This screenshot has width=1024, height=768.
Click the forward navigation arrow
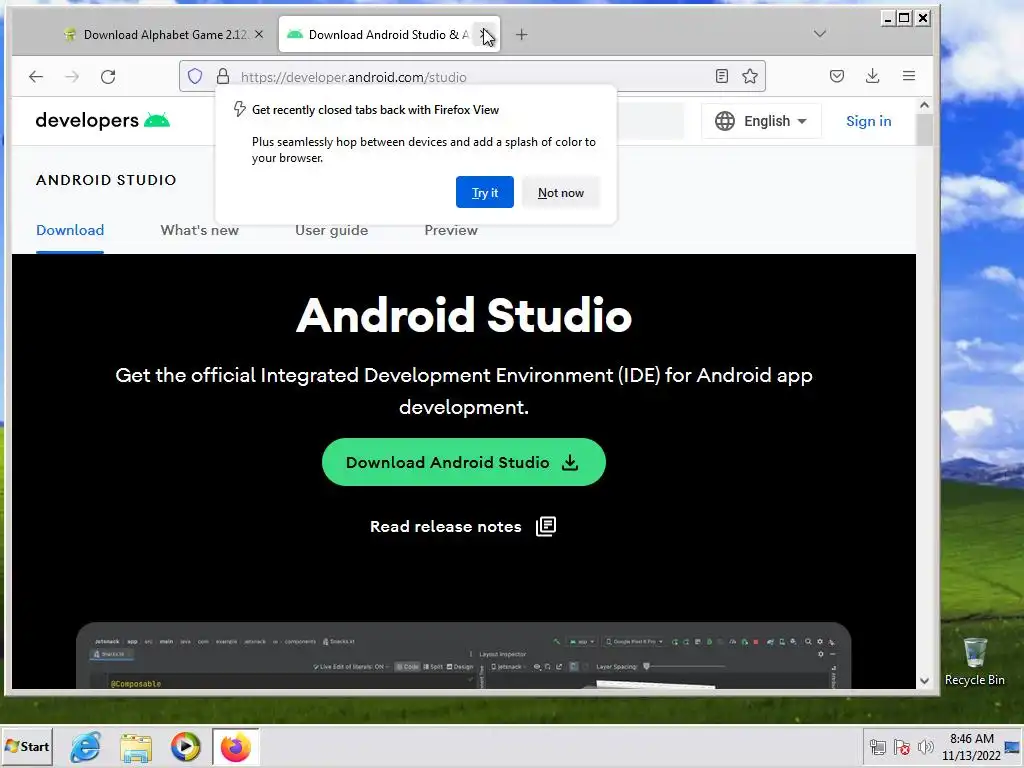(x=72, y=76)
